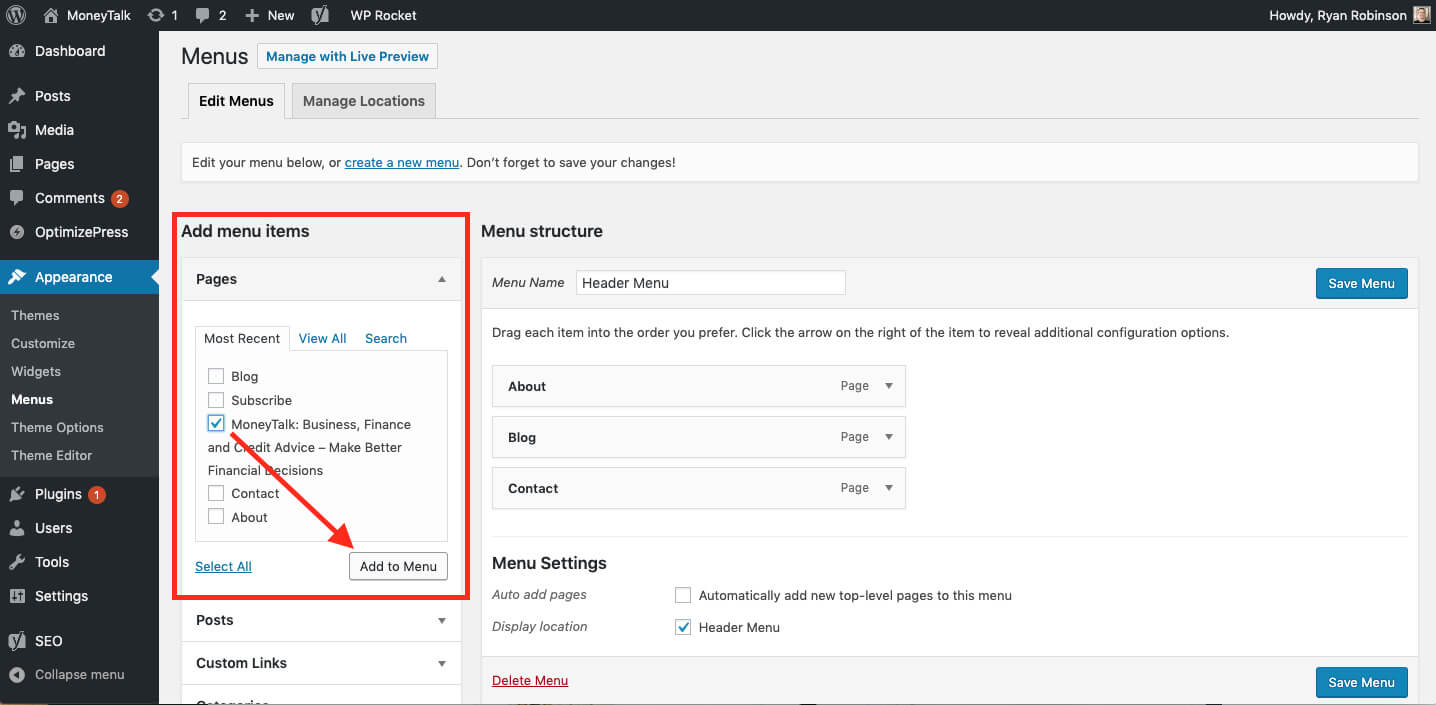Switch to the Manage Locations tab
Viewport: 1436px width, 705px height.
[x=363, y=101]
